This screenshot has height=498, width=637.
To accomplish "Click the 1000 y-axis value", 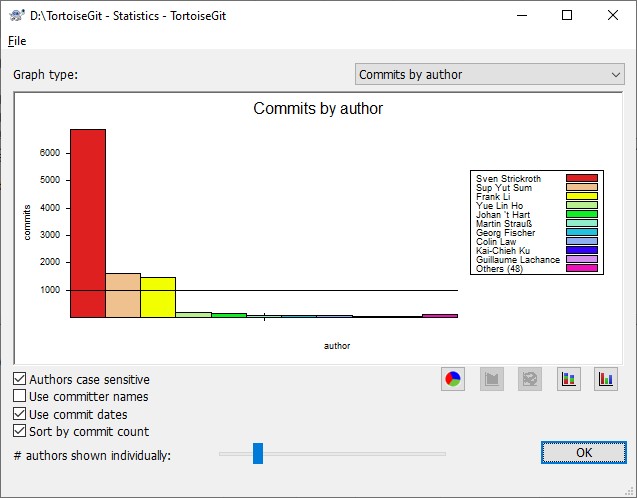I will tap(50, 290).
